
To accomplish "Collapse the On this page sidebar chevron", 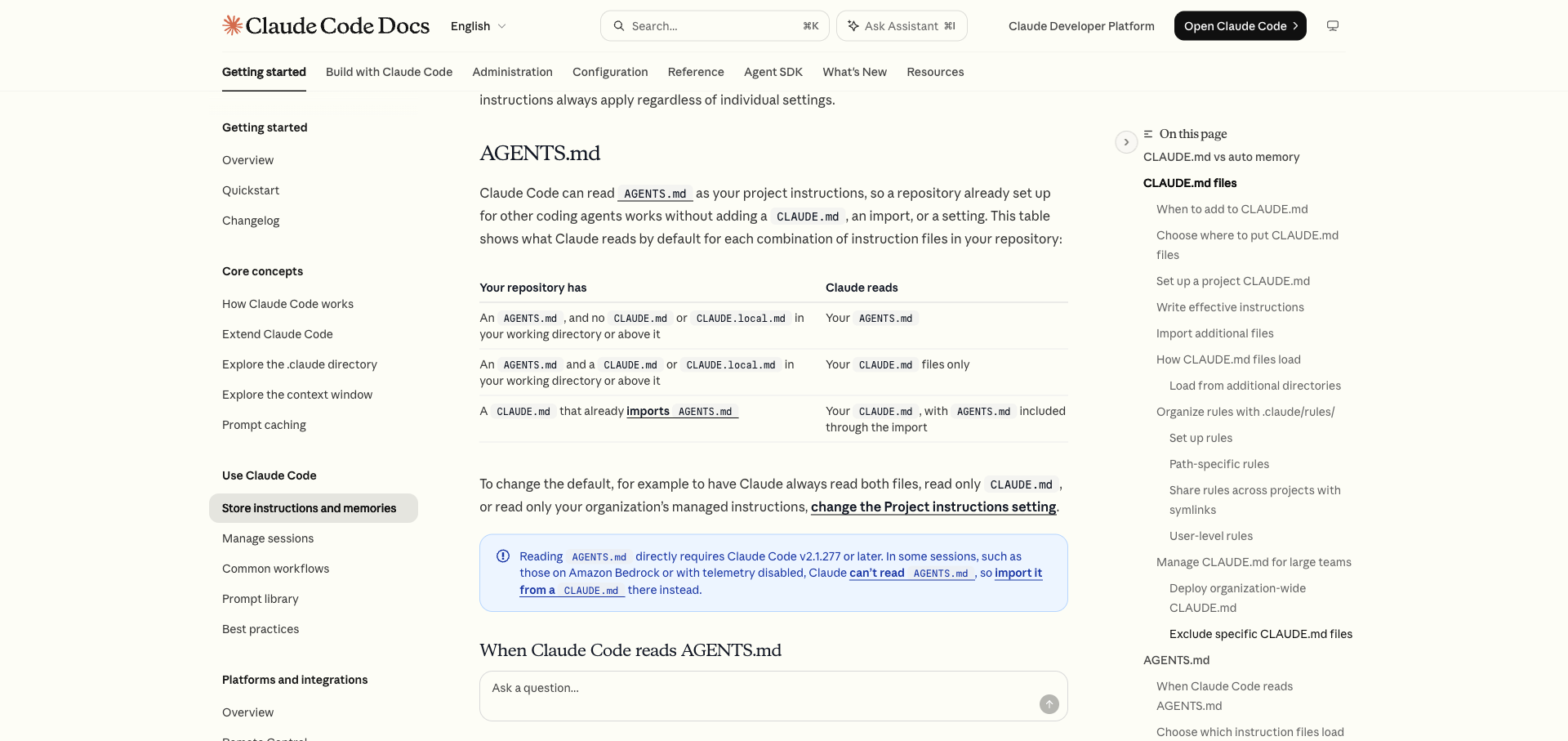I will 1126,142.
